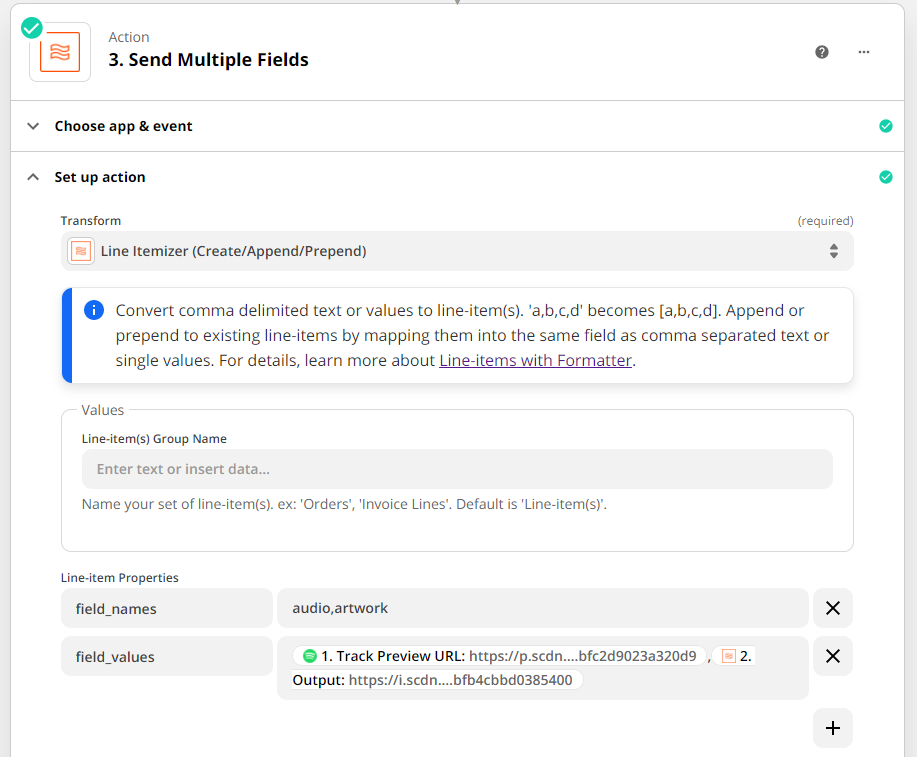Click the Line-item Properties label
The height and width of the screenshot is (757, 917).
120,577
